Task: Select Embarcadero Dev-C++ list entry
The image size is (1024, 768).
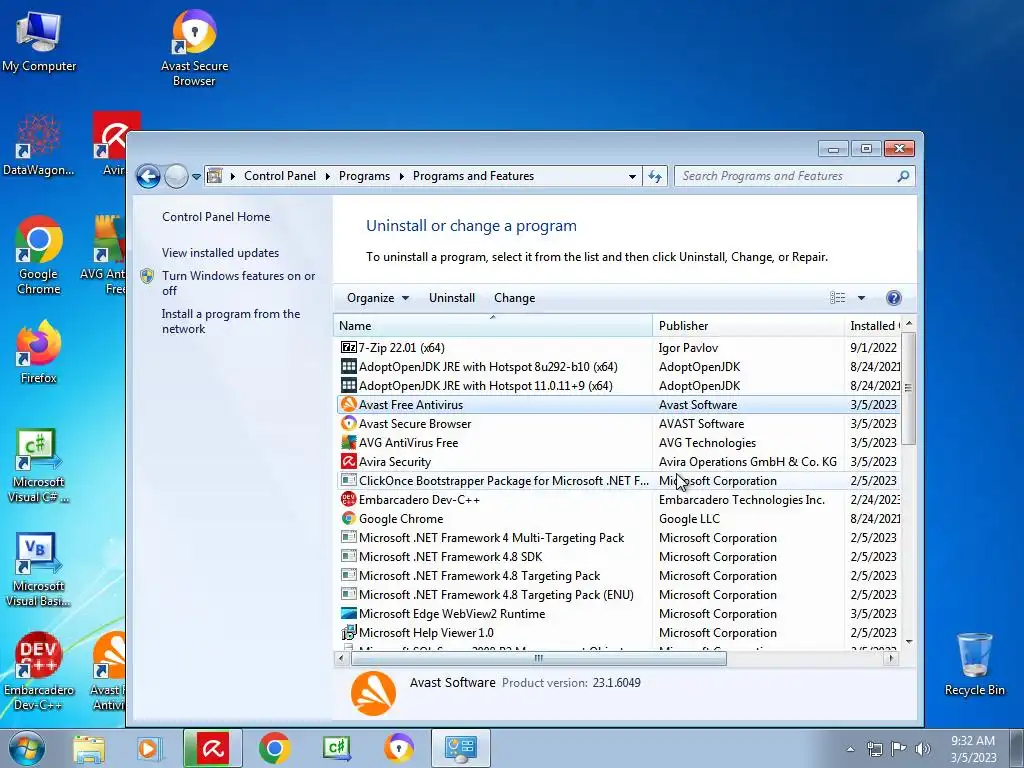Action: coord(618,500)
